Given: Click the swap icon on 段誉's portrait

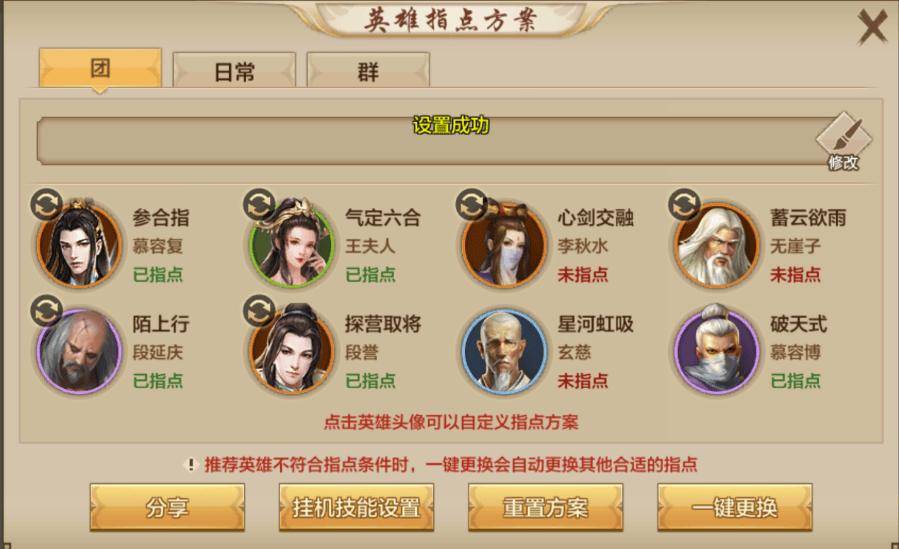Looking at the screenshot, I should [x=259, y=311].
